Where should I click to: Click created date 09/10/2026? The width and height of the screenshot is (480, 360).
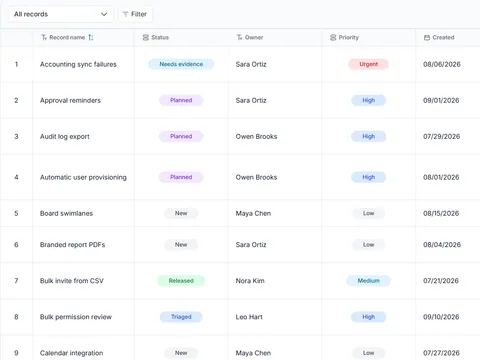[441, 317]
